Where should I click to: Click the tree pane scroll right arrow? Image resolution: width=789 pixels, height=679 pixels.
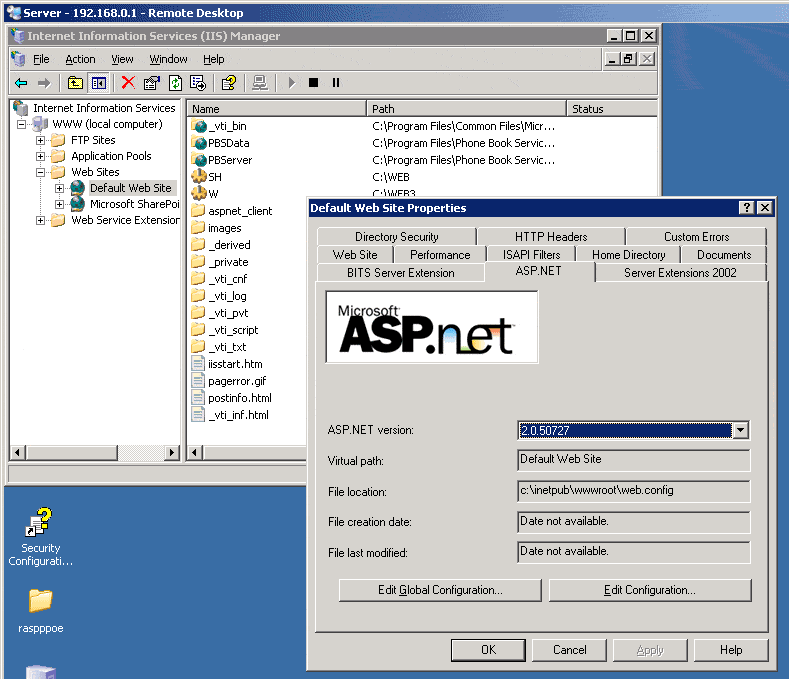pos(172,452)
